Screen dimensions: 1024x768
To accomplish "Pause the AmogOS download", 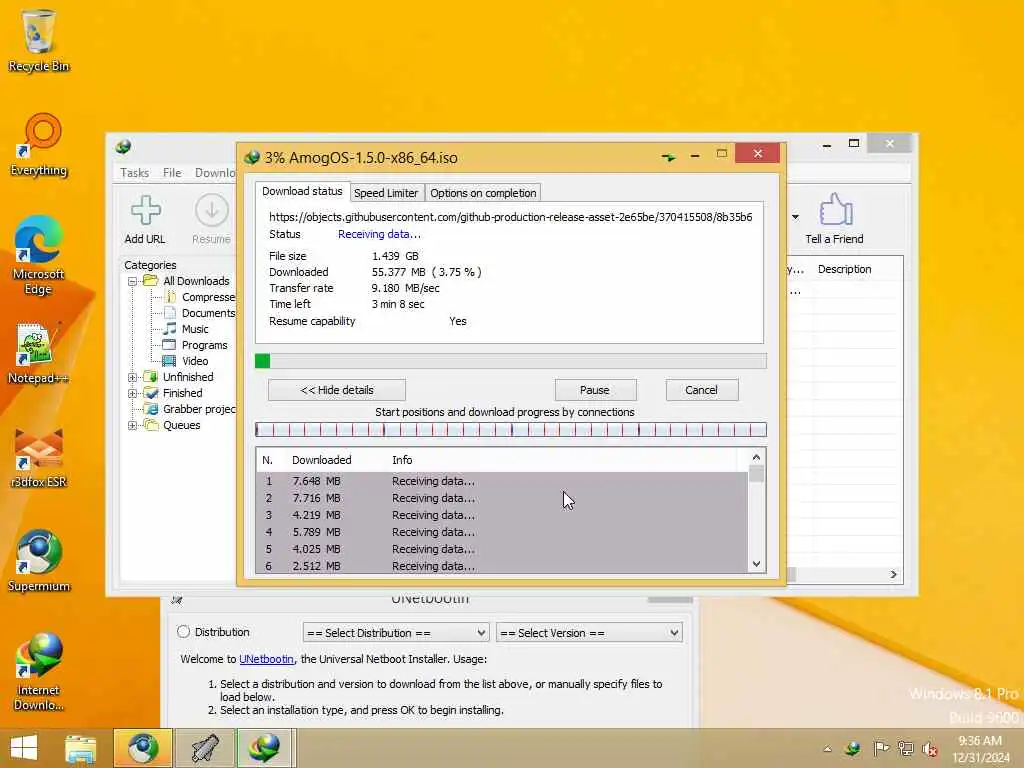I will (x=595, y=390).
